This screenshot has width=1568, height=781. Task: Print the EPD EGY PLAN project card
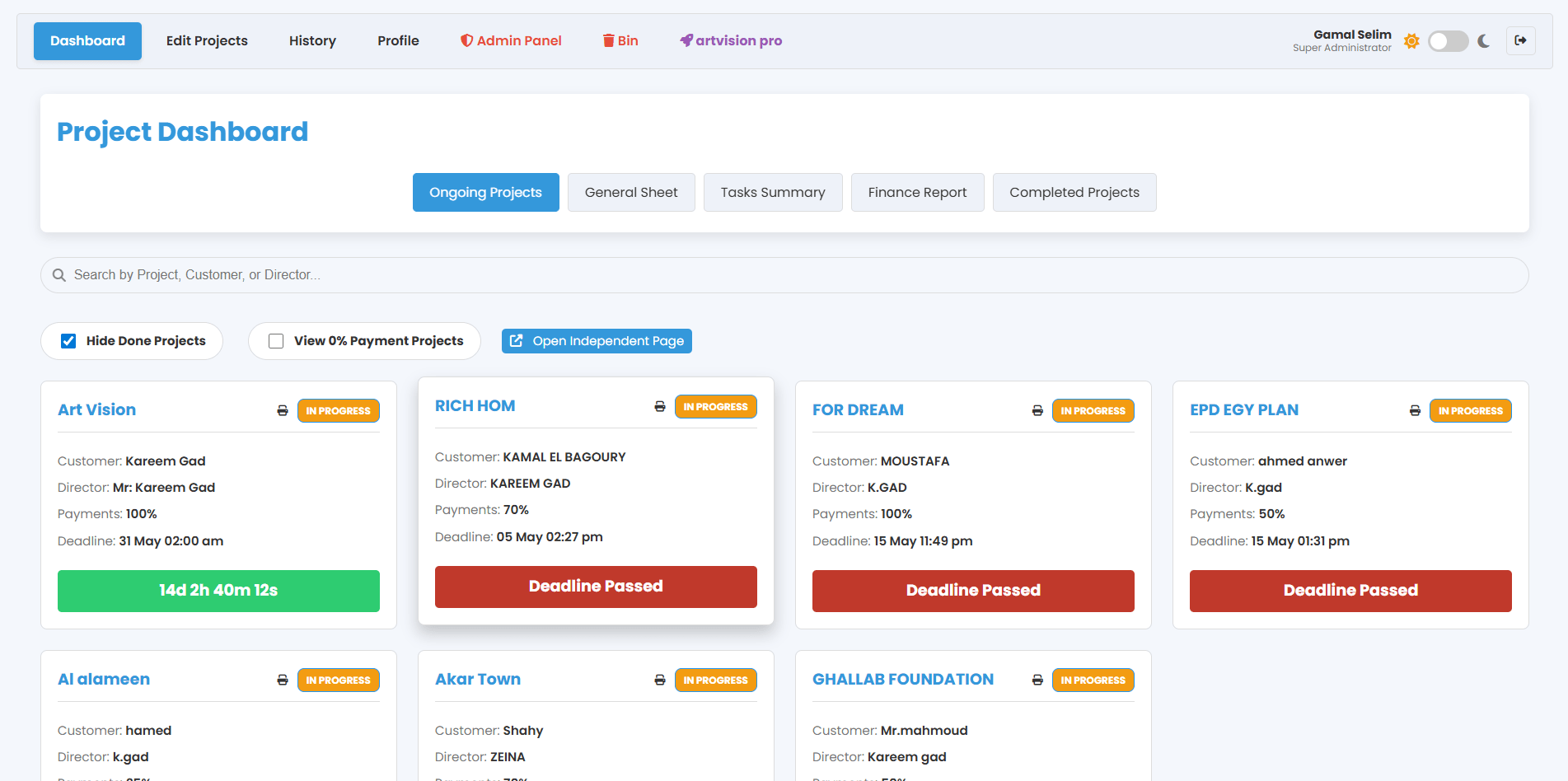1415,410
